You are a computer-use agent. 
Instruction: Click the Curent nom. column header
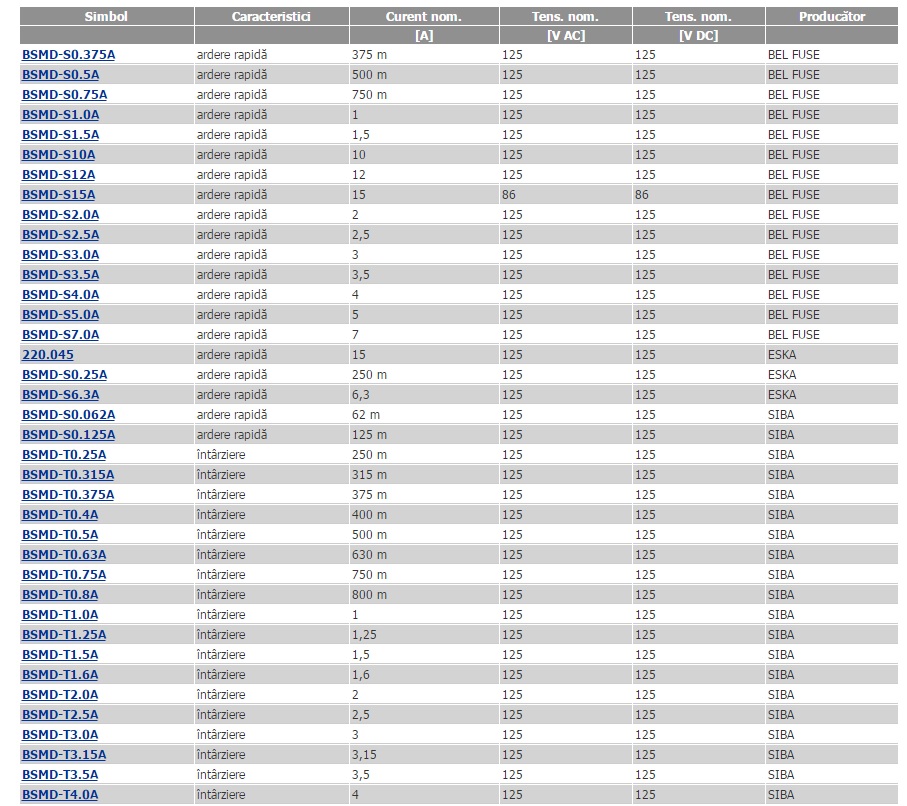click(424, 16)
